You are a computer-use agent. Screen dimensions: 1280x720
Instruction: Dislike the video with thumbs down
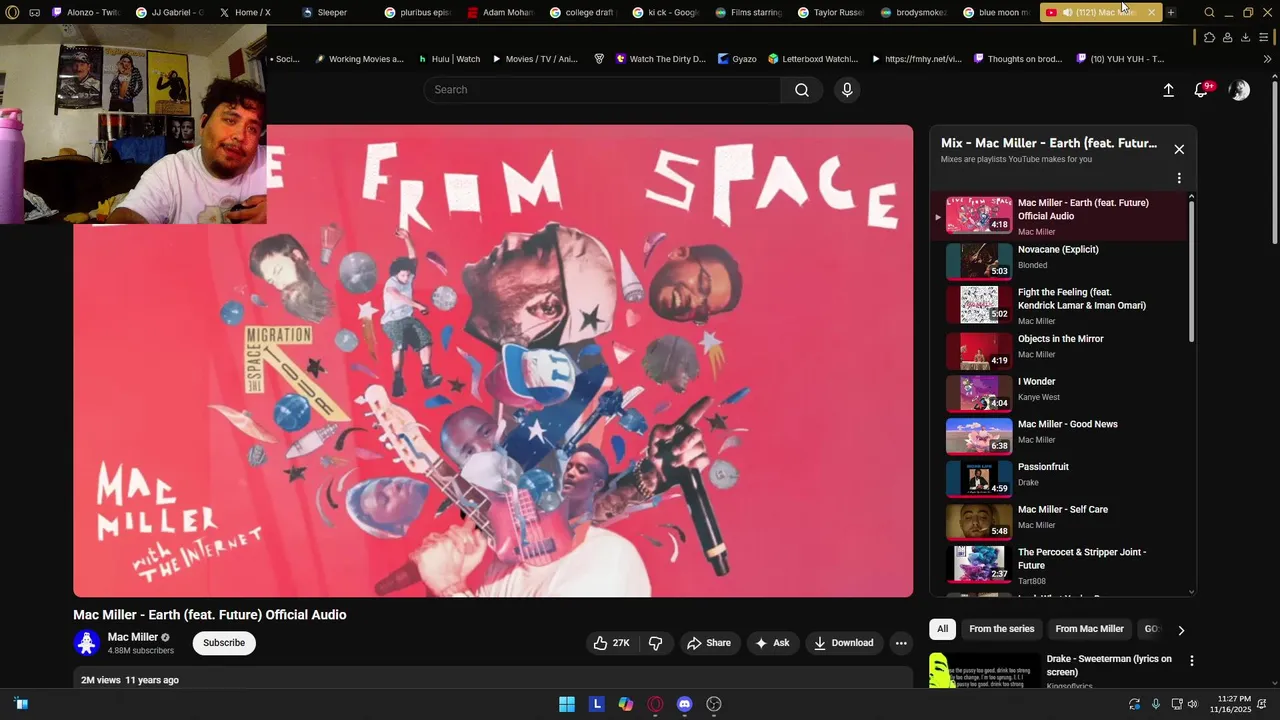click(x=656, y=643)
